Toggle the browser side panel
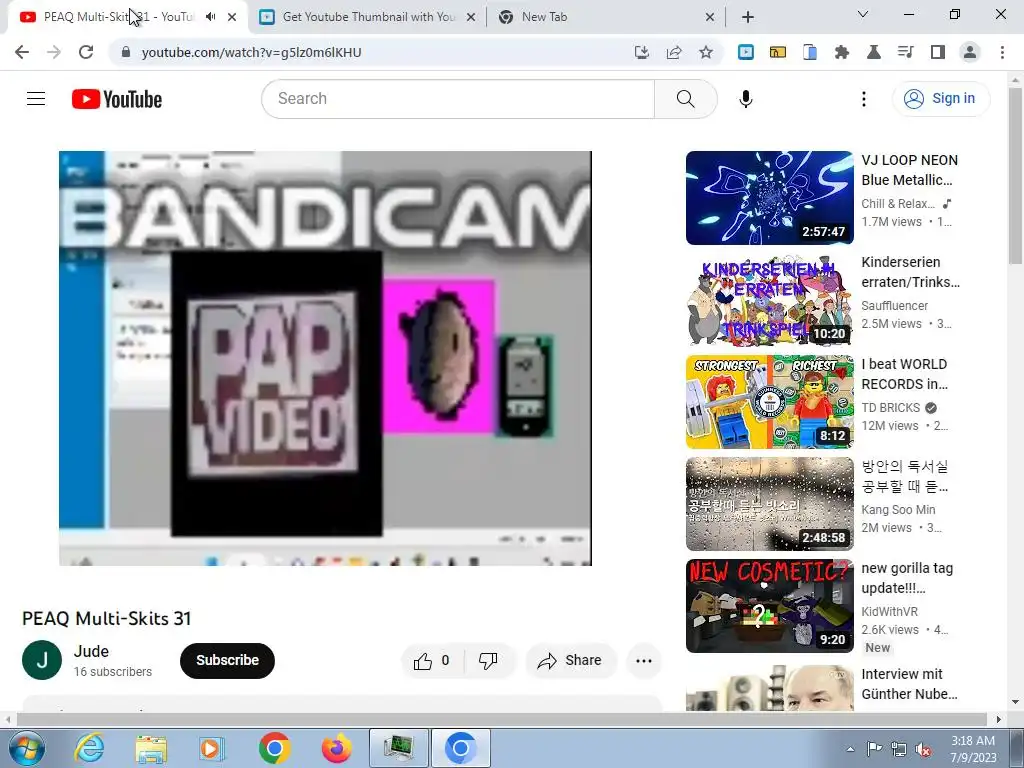Viewport: 1024px width, 768px height. pyautogui.click(x=938, y=52)
